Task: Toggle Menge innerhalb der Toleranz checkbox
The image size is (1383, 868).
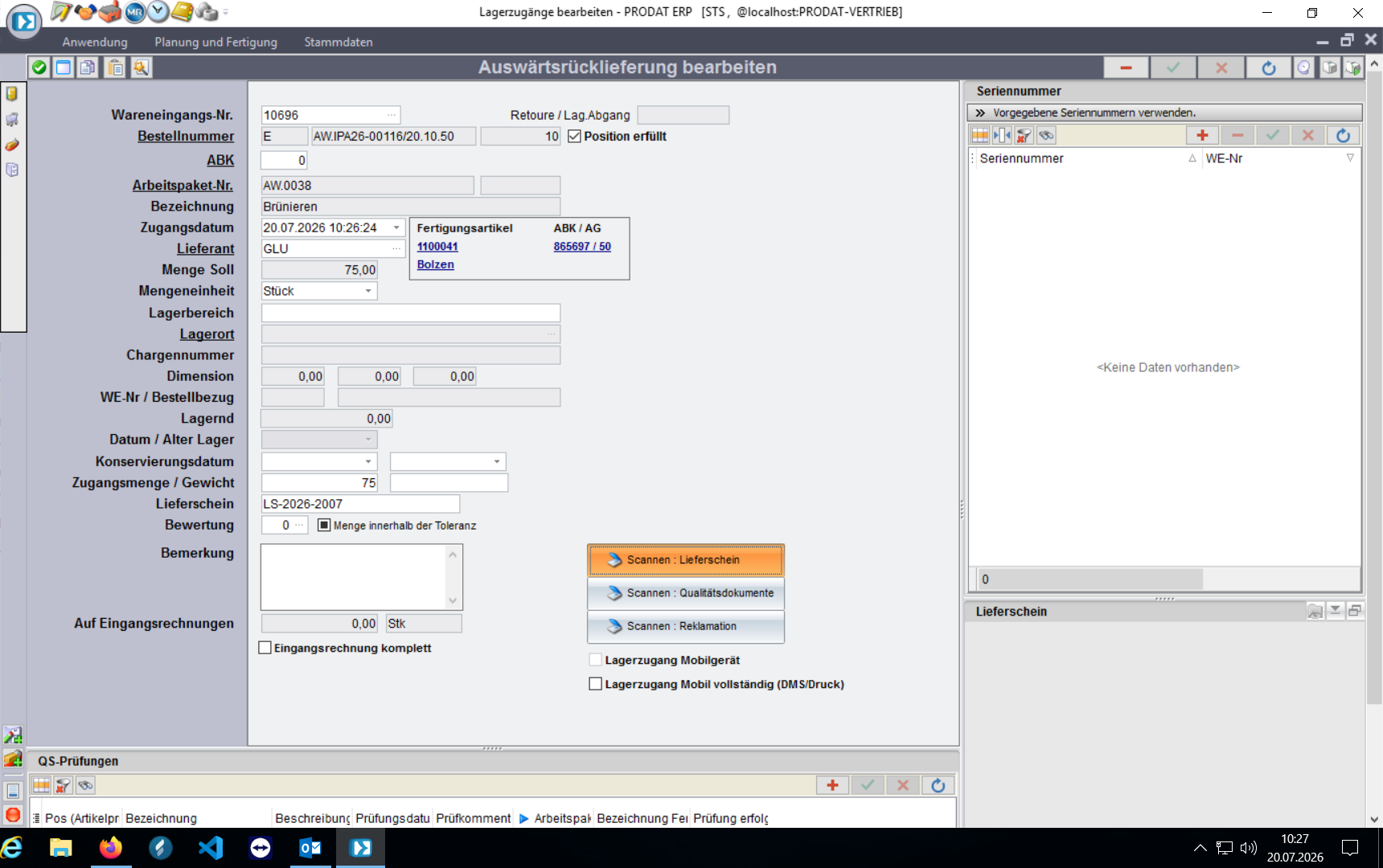Action: pyautogui.click(x=324, y=525)
